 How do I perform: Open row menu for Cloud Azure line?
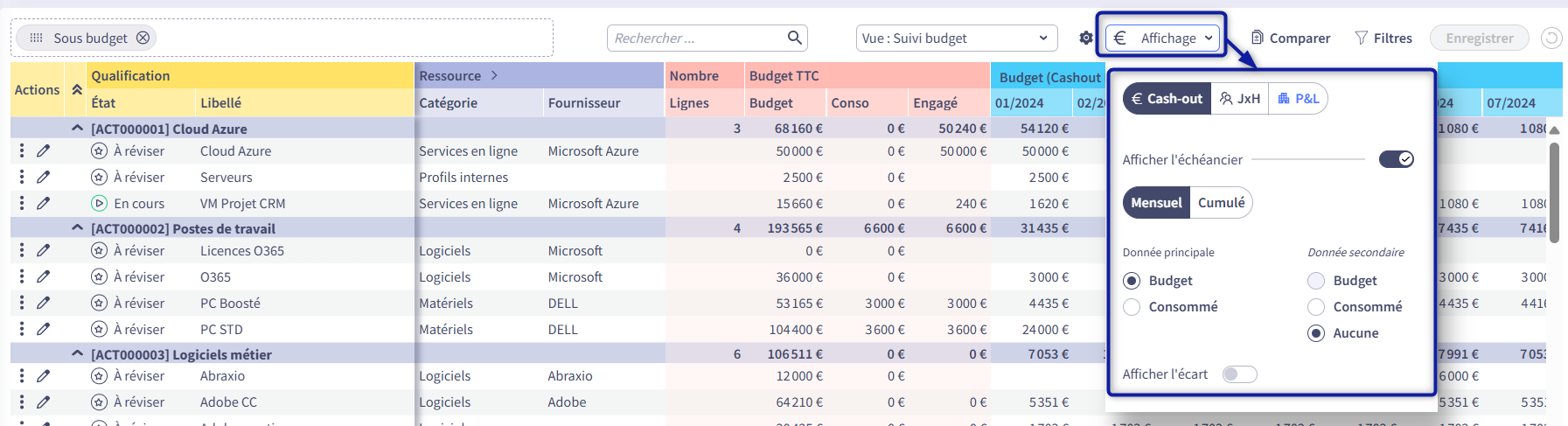[x=22, y=150]
